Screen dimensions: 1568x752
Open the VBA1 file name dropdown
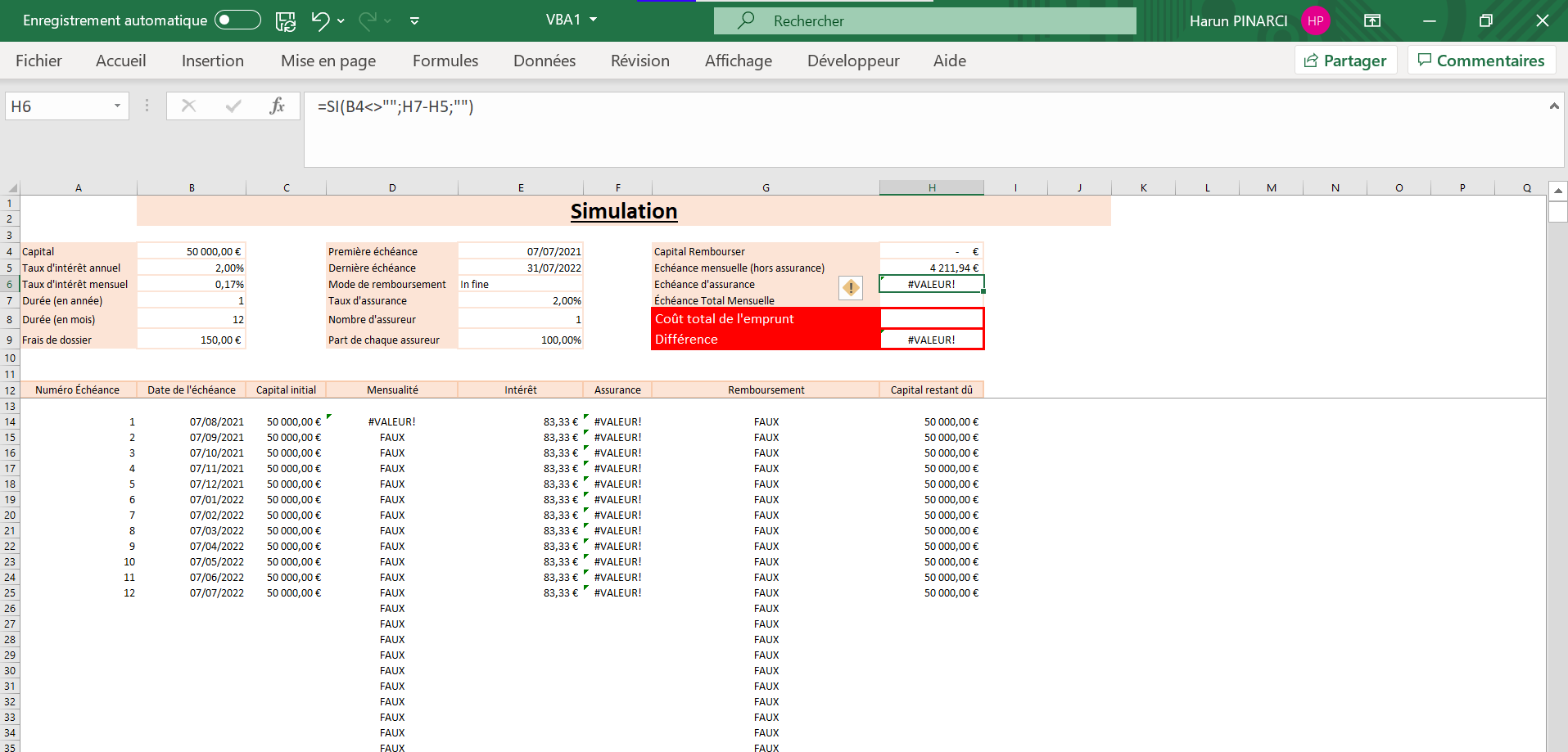click(x=594, y=20)
